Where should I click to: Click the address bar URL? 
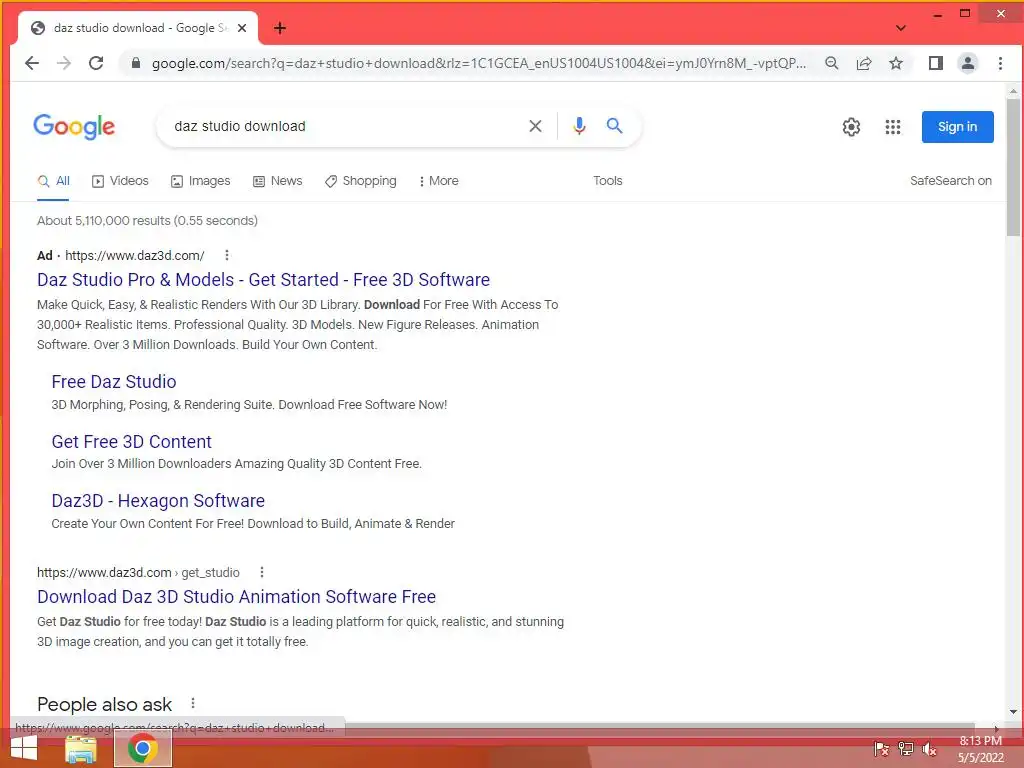[479, 63]
